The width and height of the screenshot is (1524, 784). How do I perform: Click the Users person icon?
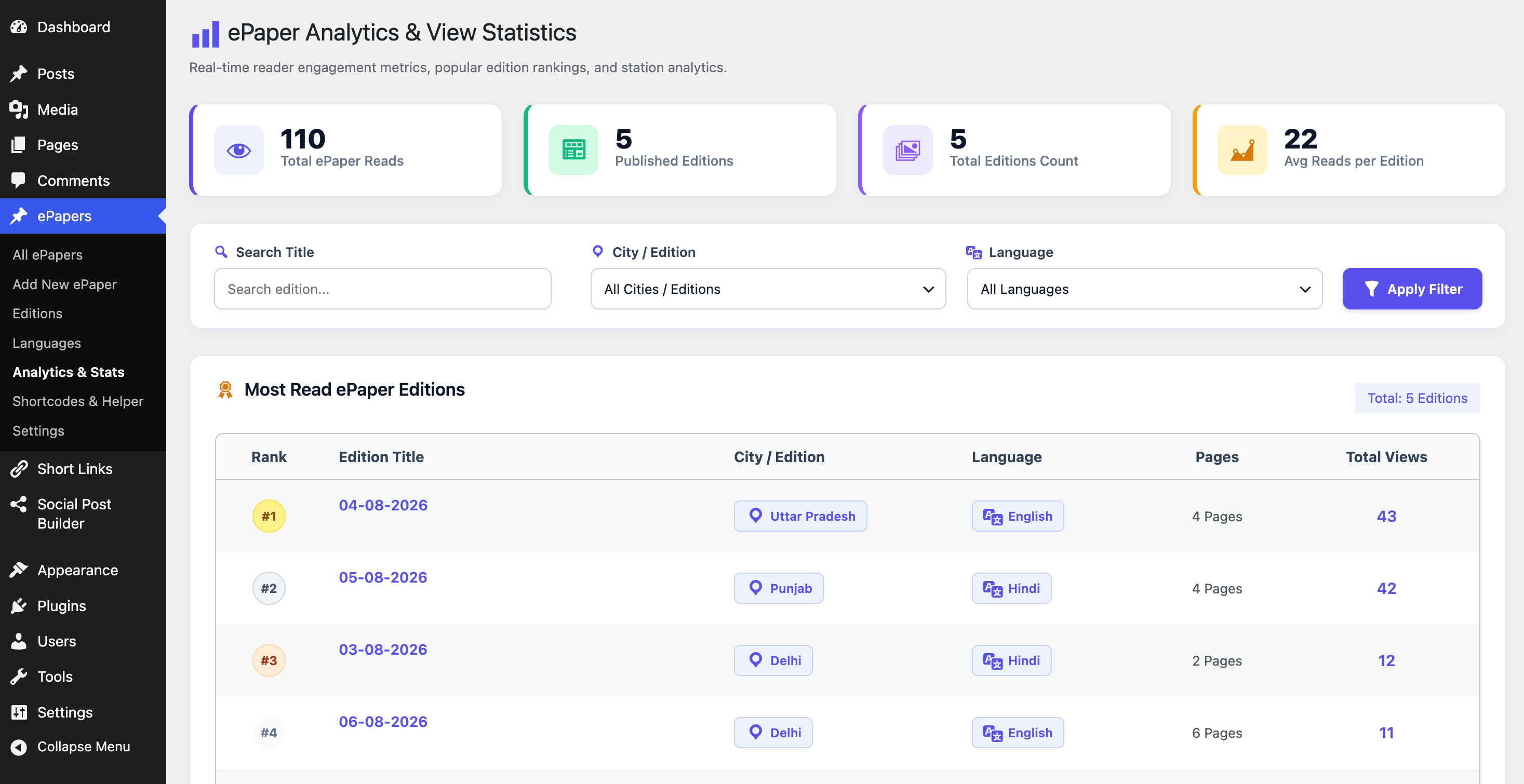pos(19,642)
